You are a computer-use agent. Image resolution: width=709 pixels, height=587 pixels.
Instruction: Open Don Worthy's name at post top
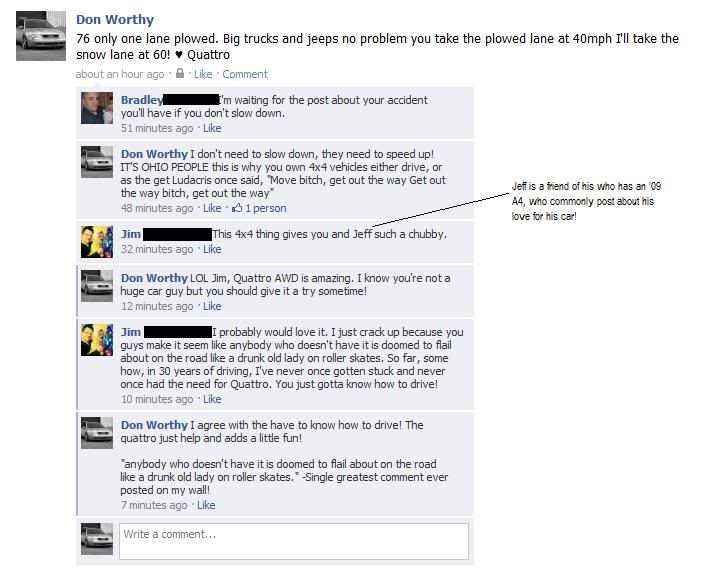point(115,19)
